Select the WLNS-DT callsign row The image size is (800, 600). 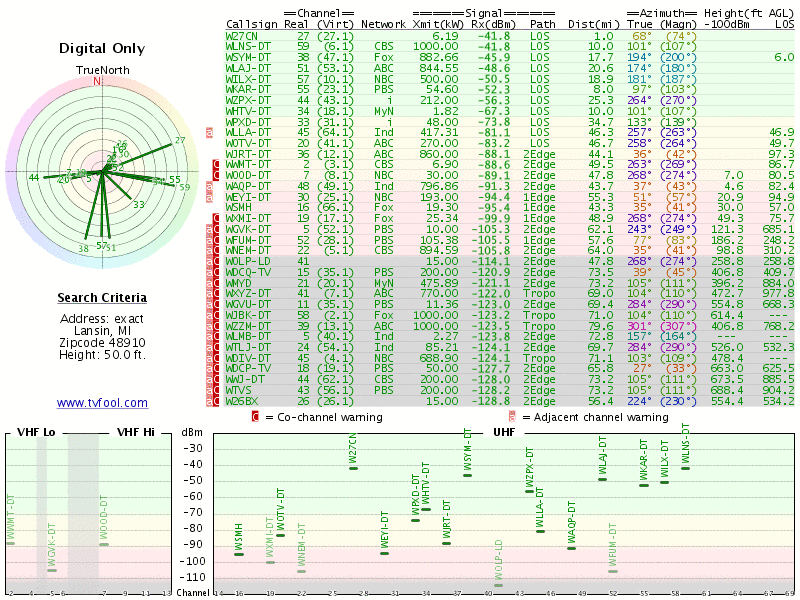coord(248,46)
